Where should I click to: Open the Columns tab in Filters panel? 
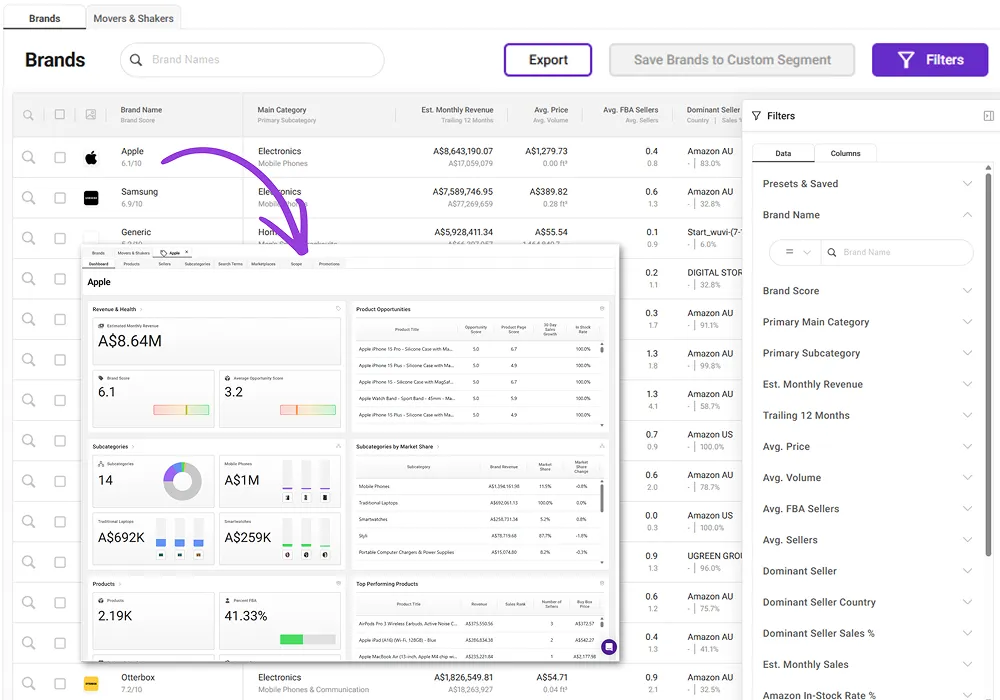tap(845, 153)
